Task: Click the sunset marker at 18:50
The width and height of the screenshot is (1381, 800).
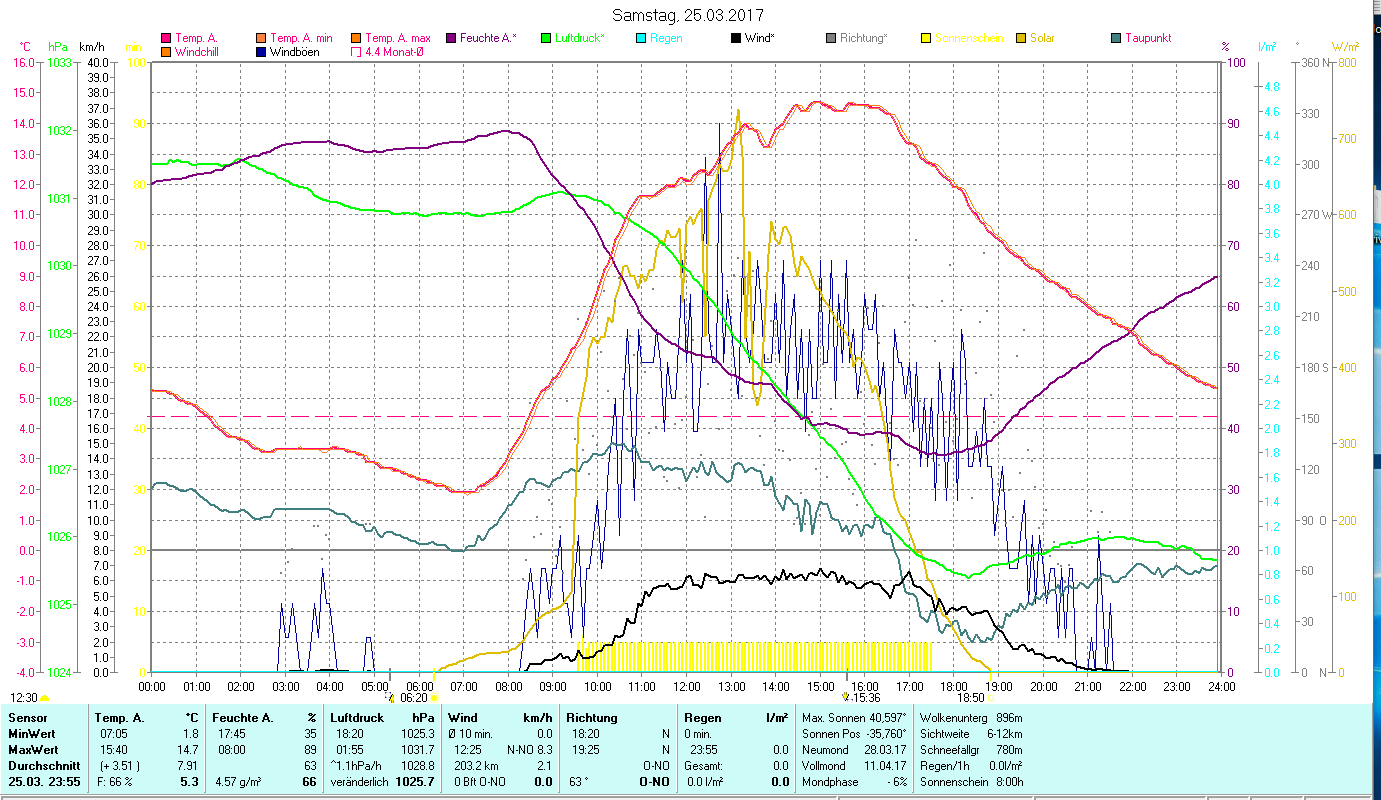Action: (970, 698)
